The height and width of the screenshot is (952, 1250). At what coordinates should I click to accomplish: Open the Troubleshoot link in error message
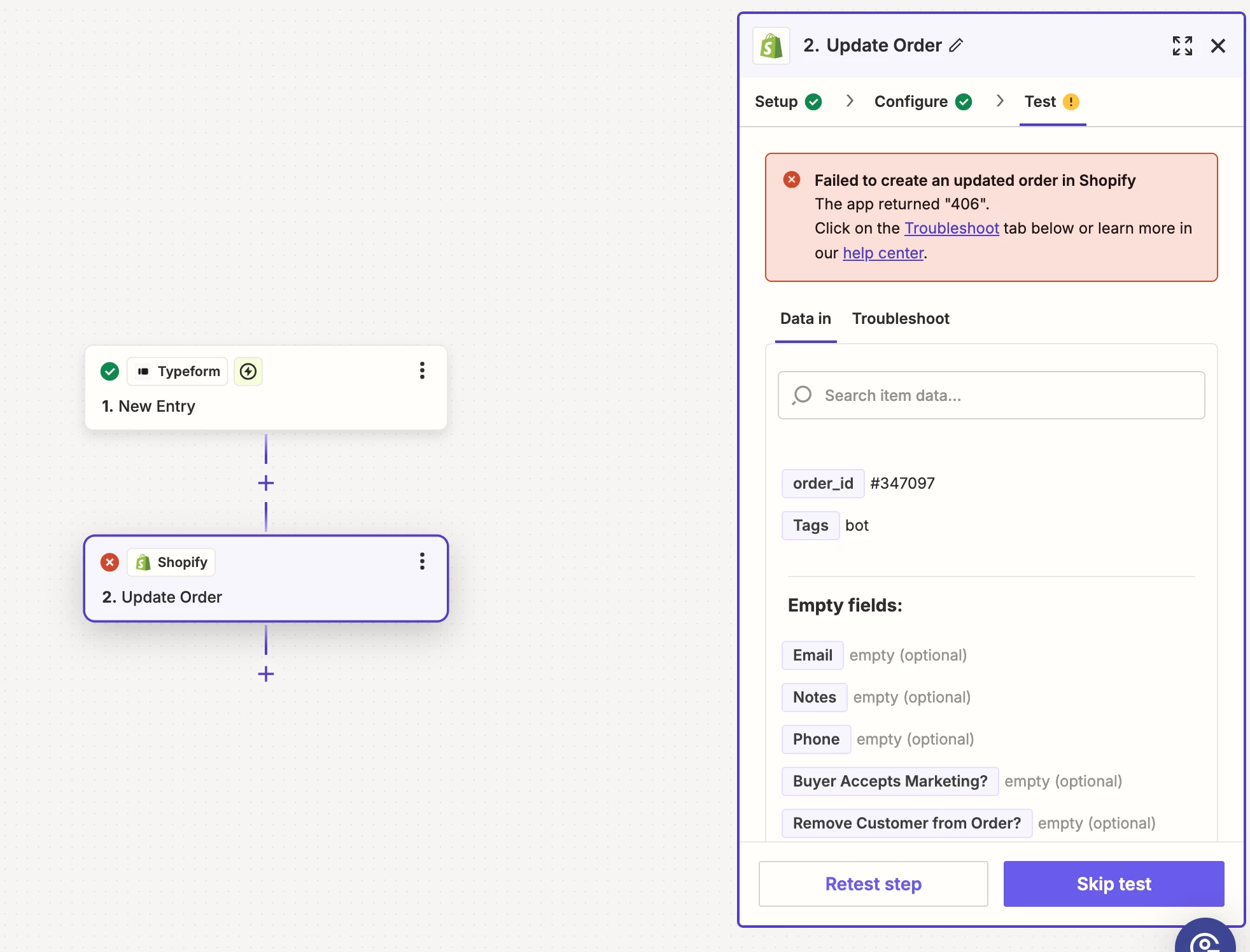[x=952, y=228]
